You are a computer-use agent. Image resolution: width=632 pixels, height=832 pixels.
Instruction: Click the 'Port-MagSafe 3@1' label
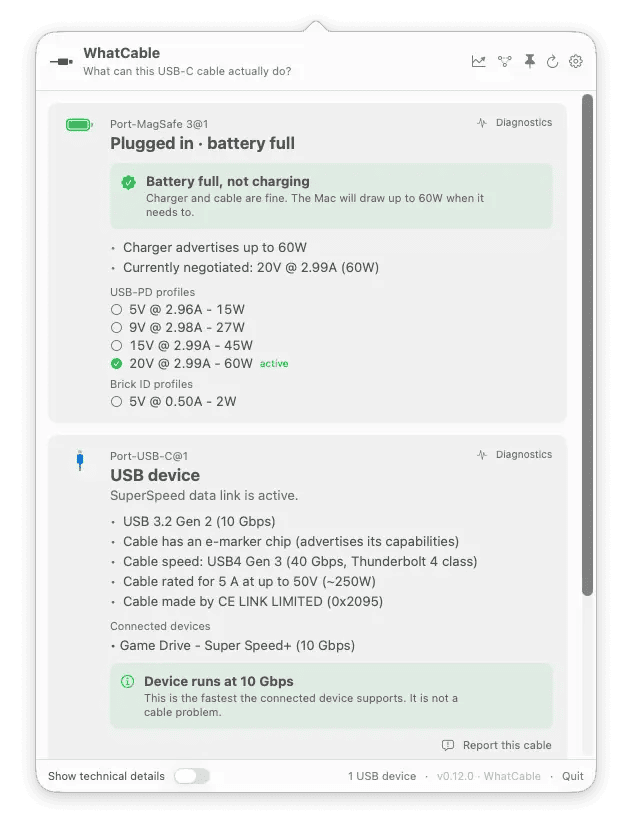[159, 124]
